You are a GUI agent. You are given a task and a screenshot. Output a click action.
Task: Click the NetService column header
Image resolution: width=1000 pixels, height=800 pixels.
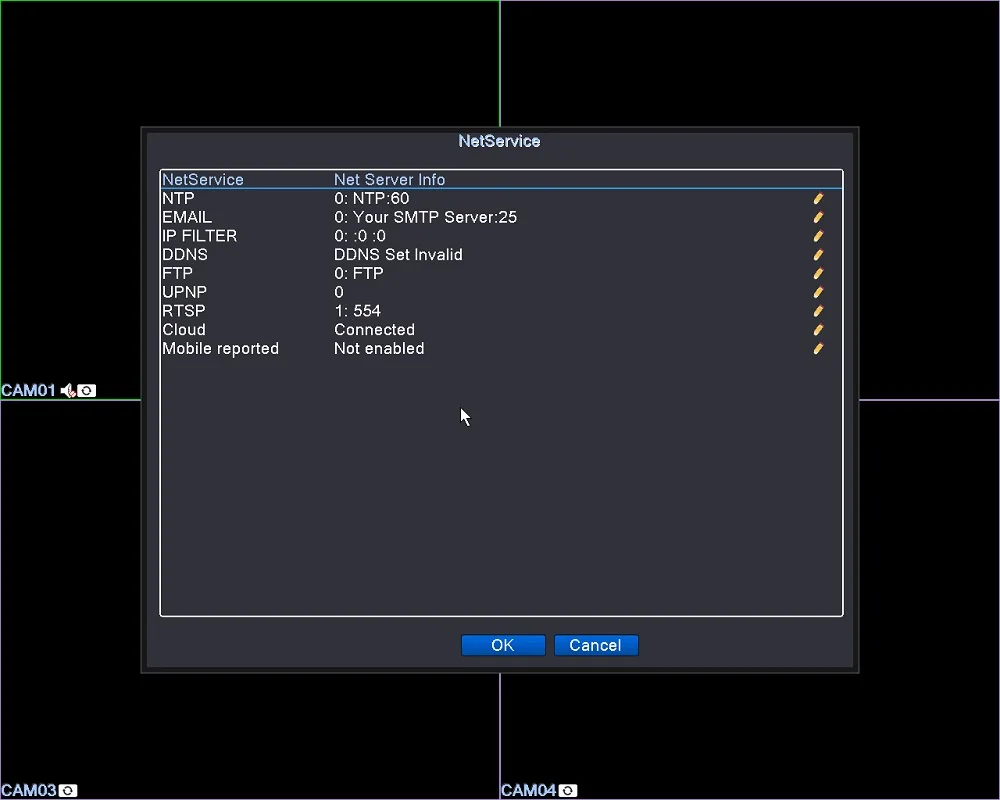pyautogui.click(x=203, y=180)
